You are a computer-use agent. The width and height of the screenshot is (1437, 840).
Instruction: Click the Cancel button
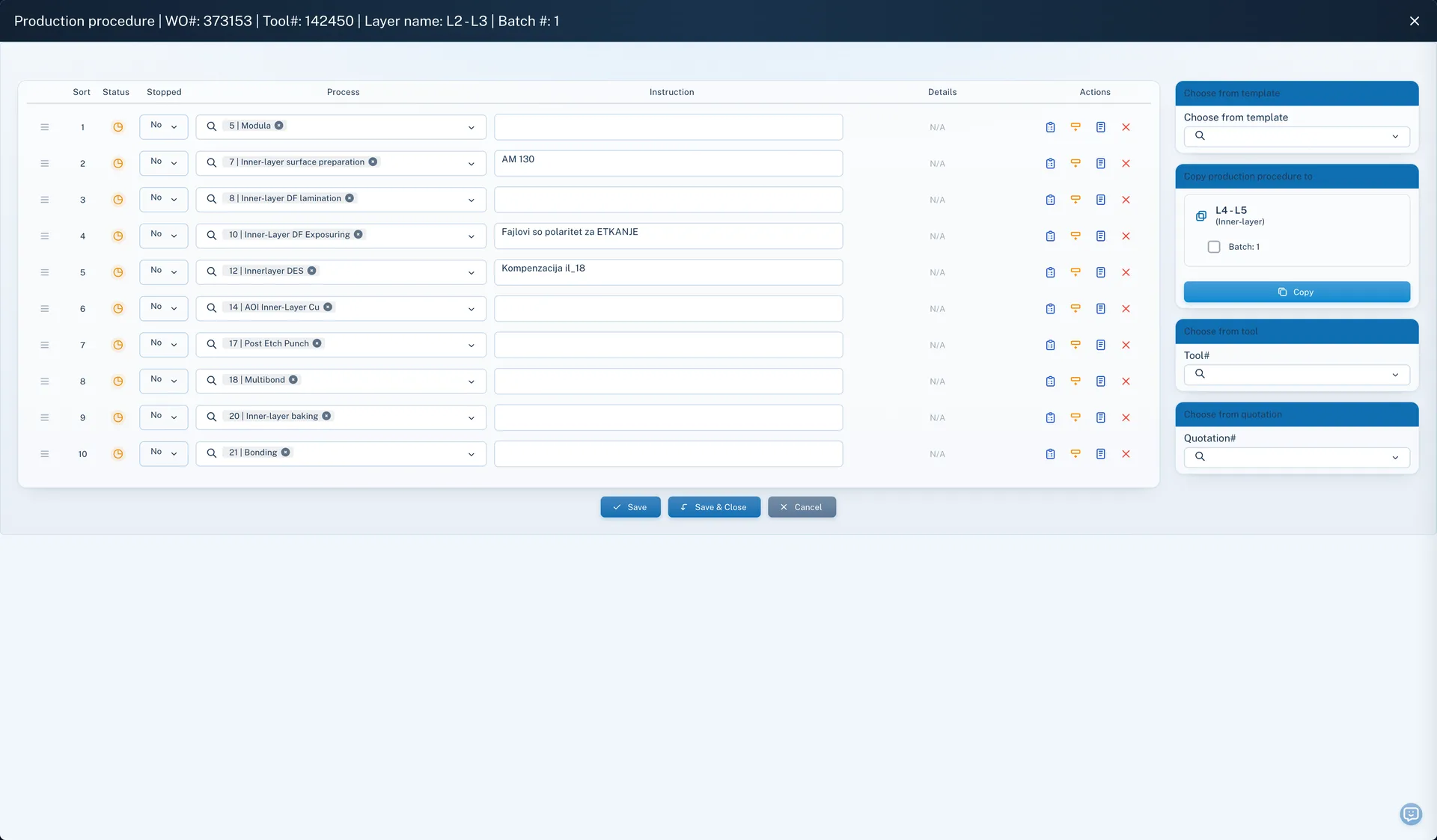point(802,507)
